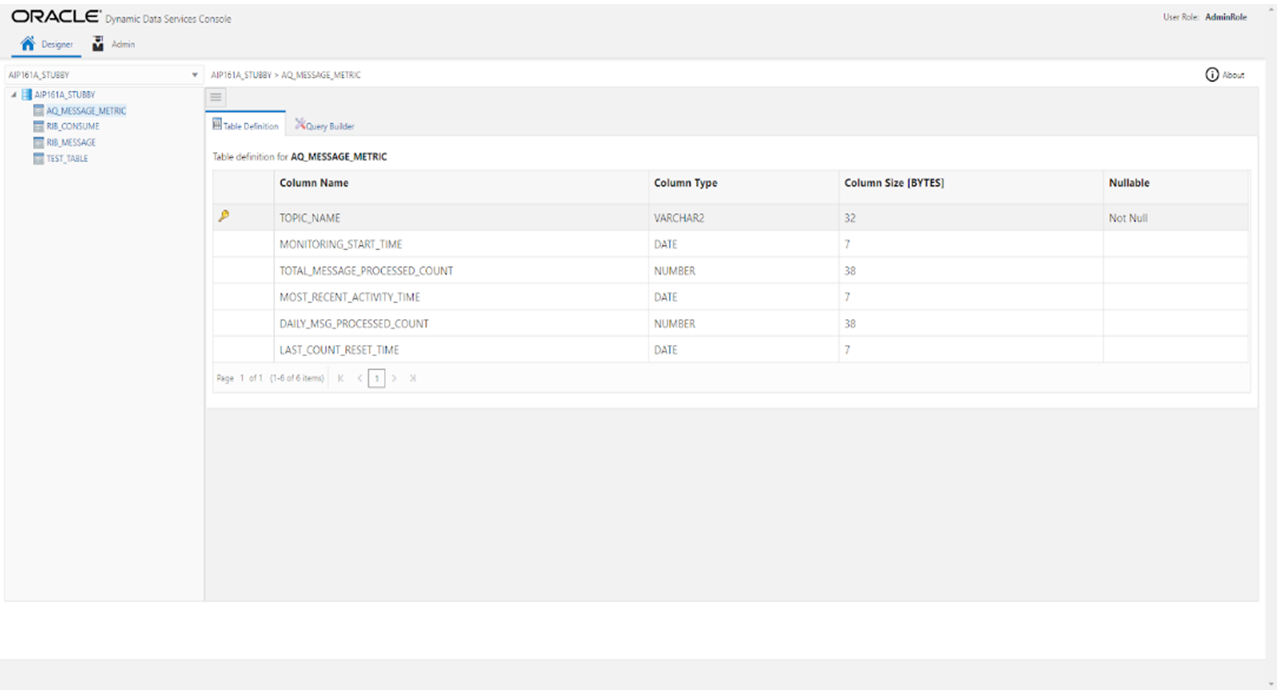
Task: Click the last page arrow in pagination
Action: point(413,378)
